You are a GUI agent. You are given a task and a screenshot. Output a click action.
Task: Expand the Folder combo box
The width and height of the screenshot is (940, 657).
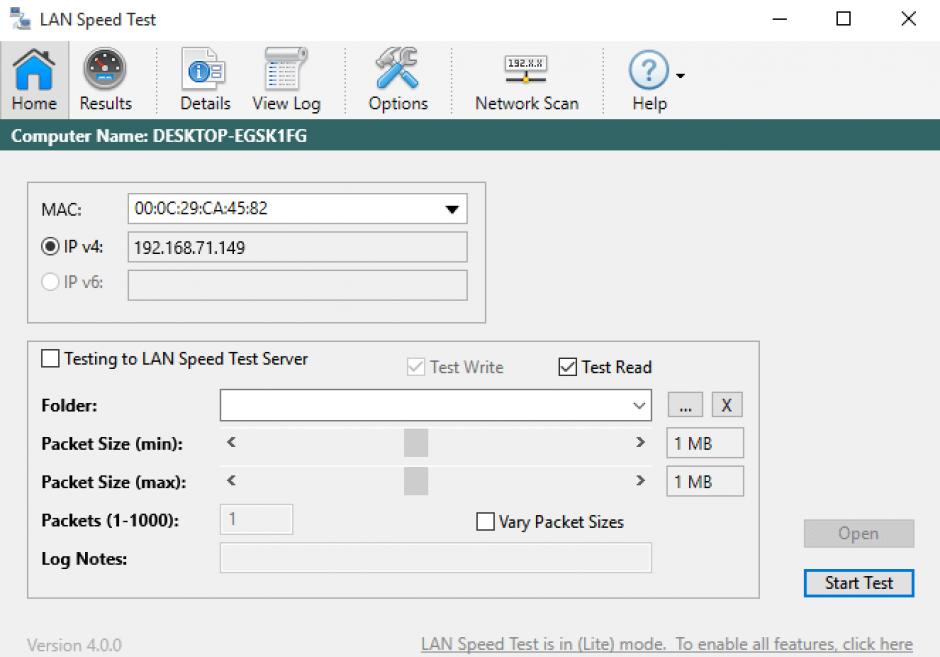click(640, 406)
